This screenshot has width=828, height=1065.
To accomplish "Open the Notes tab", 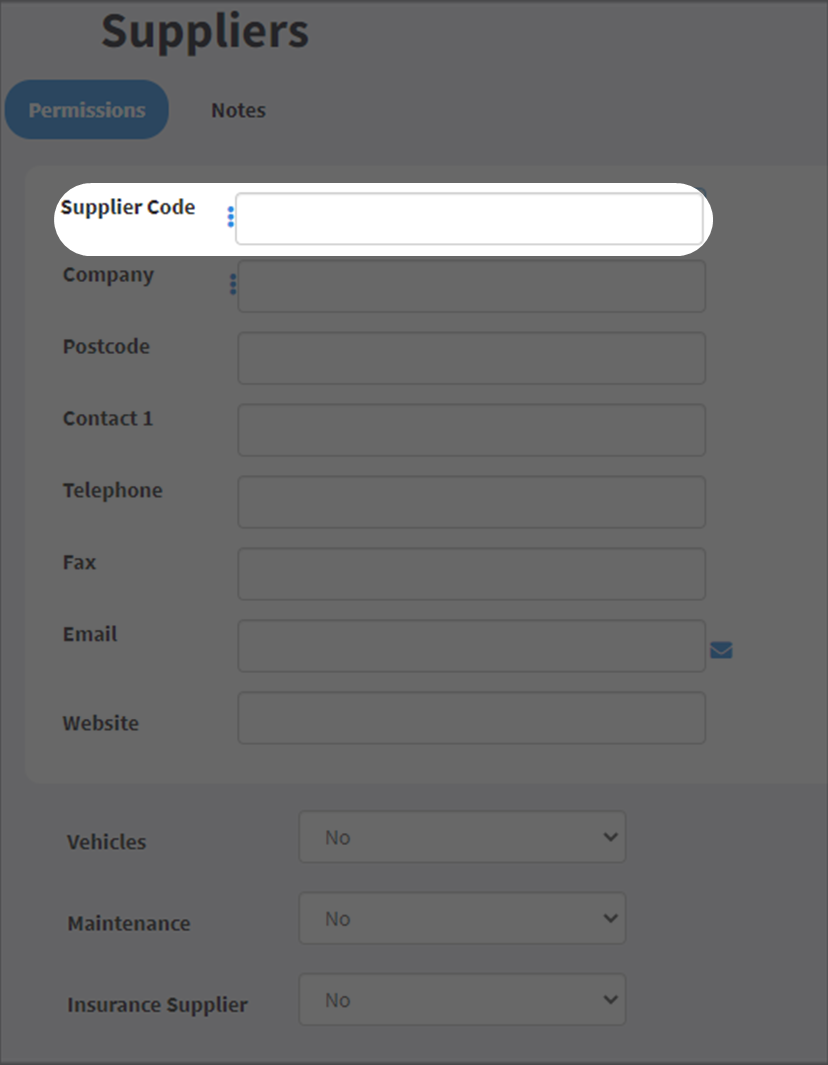I will 238,110.
